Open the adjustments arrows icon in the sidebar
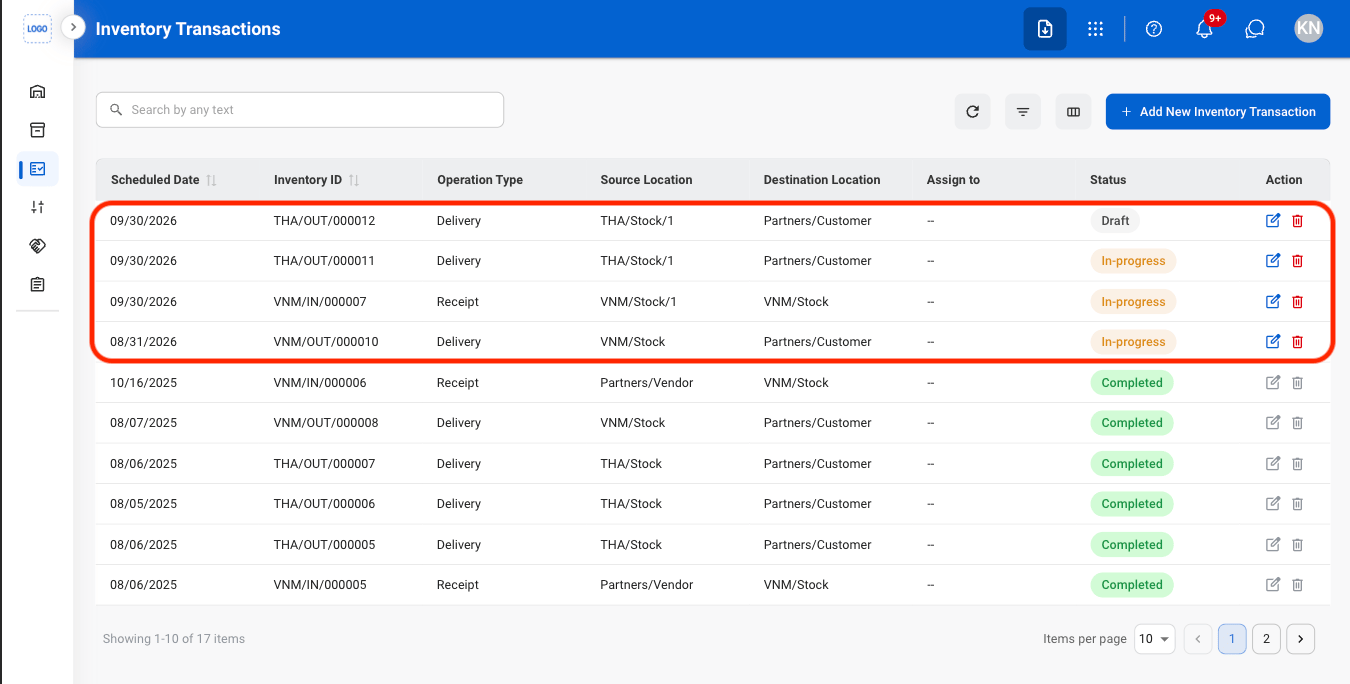This screenshot has width=1350, height=684. point(37,207)
